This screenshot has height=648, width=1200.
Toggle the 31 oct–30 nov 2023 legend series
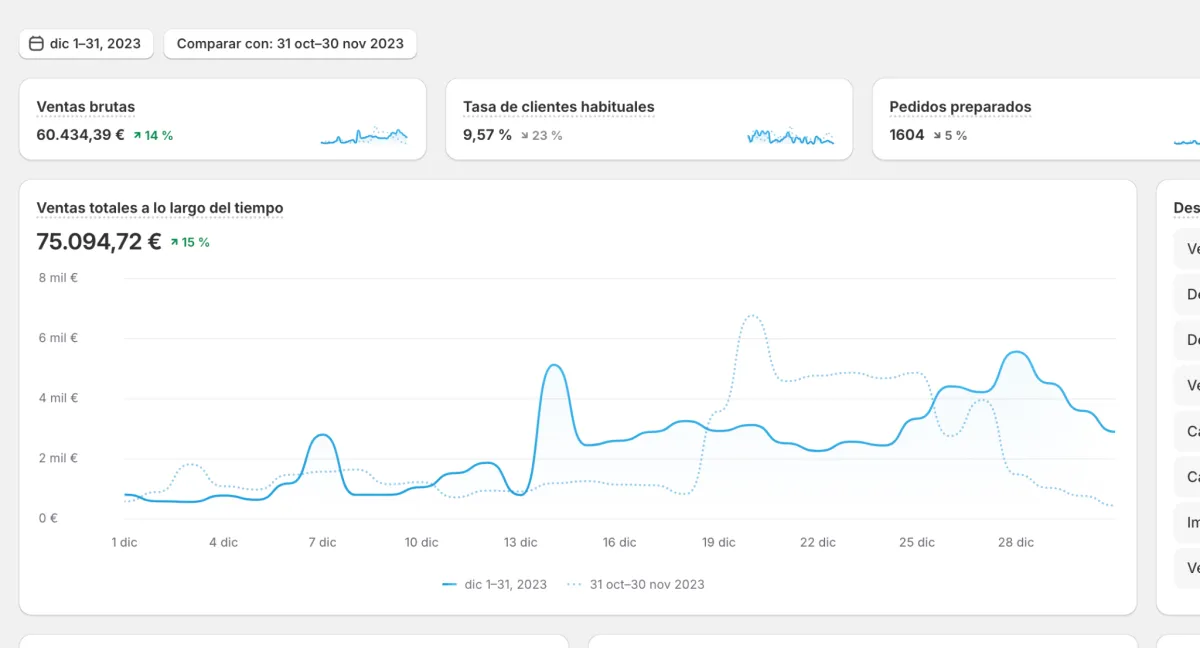646,584
